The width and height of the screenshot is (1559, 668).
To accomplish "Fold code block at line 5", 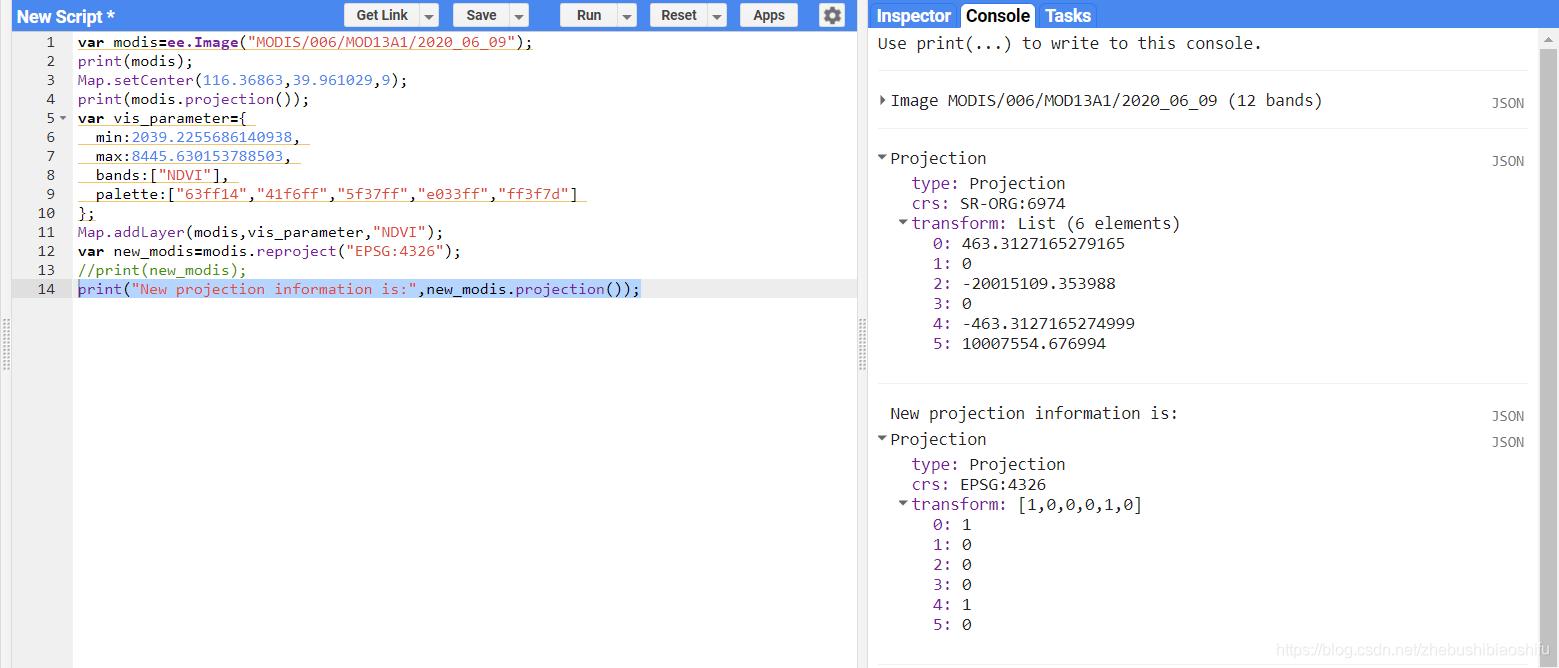I will coord(63,118).
